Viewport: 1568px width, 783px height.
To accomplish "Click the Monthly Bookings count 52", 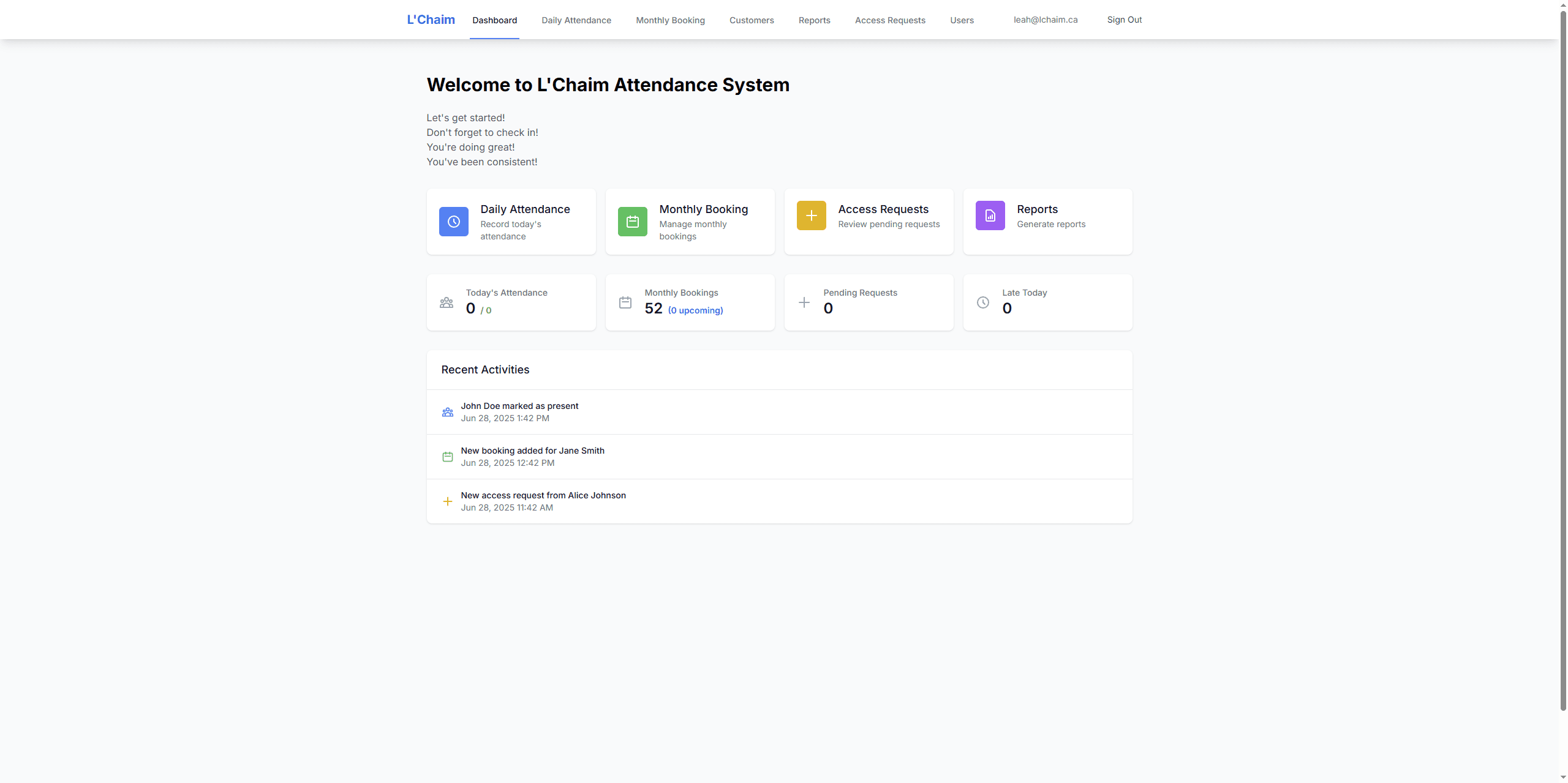I will pyautogui.click(x=654, y=309).
